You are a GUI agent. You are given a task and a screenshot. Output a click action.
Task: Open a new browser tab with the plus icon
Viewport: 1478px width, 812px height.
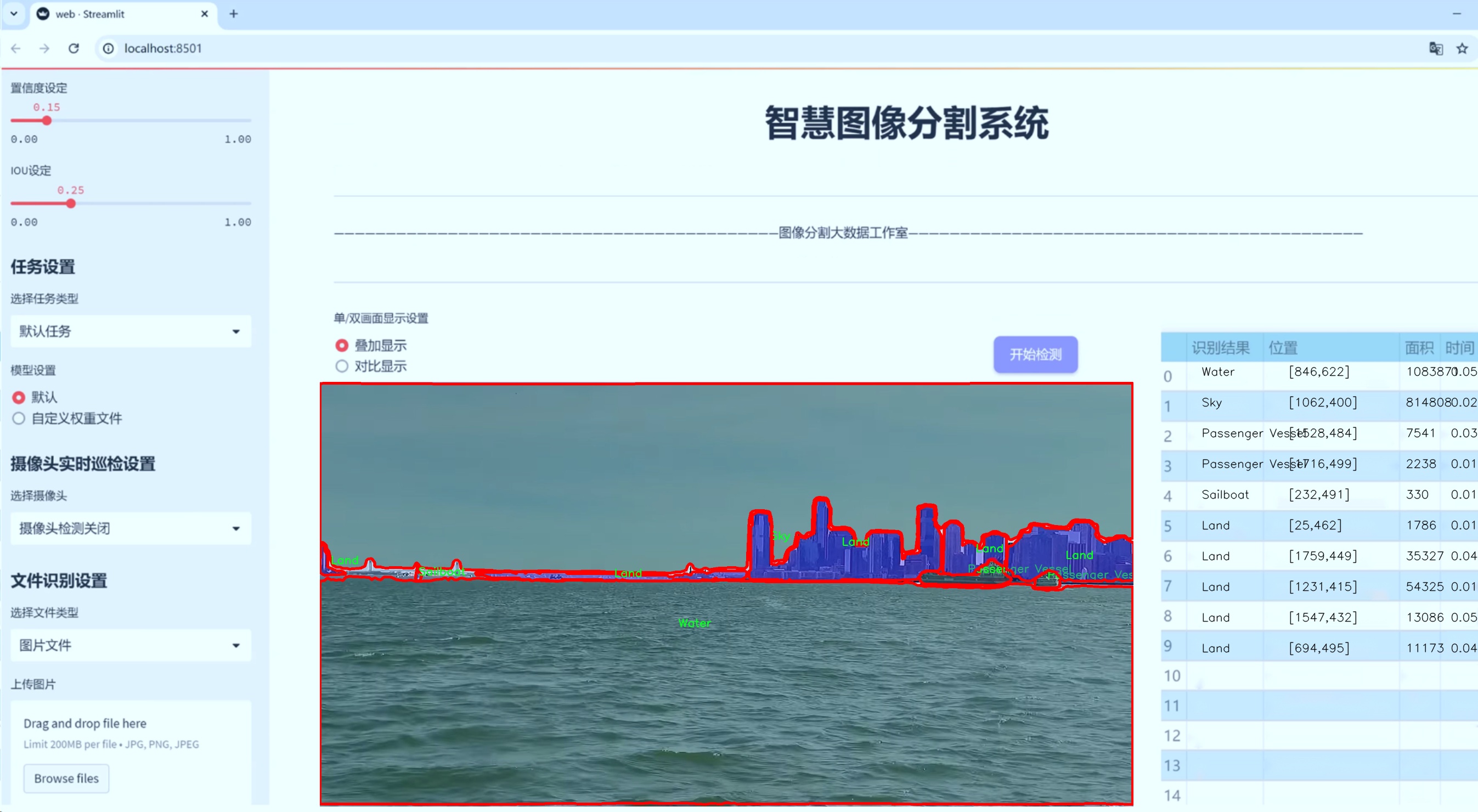[x=234, y=14]
